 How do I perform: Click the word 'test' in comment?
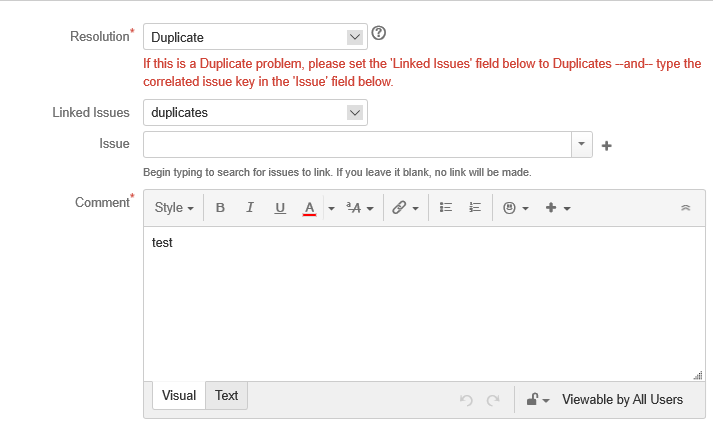162,242
